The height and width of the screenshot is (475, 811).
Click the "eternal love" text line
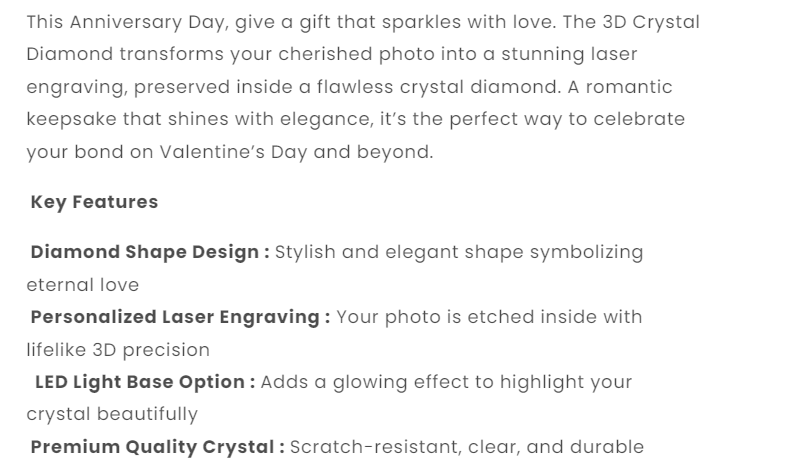click(83, 285)
